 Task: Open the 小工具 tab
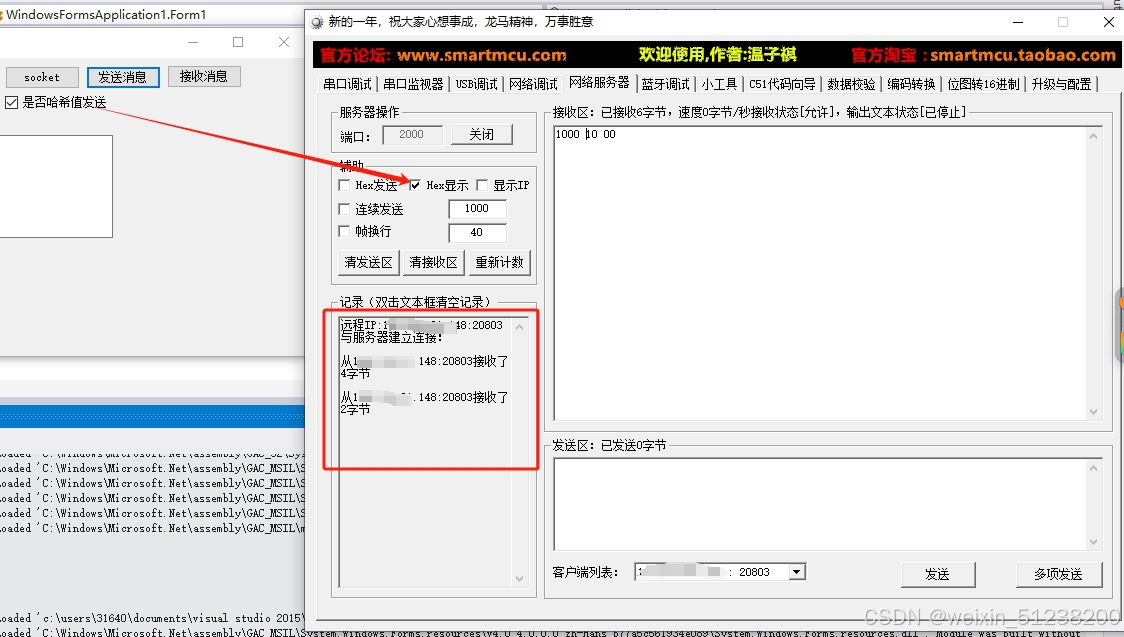click(720, 85)
